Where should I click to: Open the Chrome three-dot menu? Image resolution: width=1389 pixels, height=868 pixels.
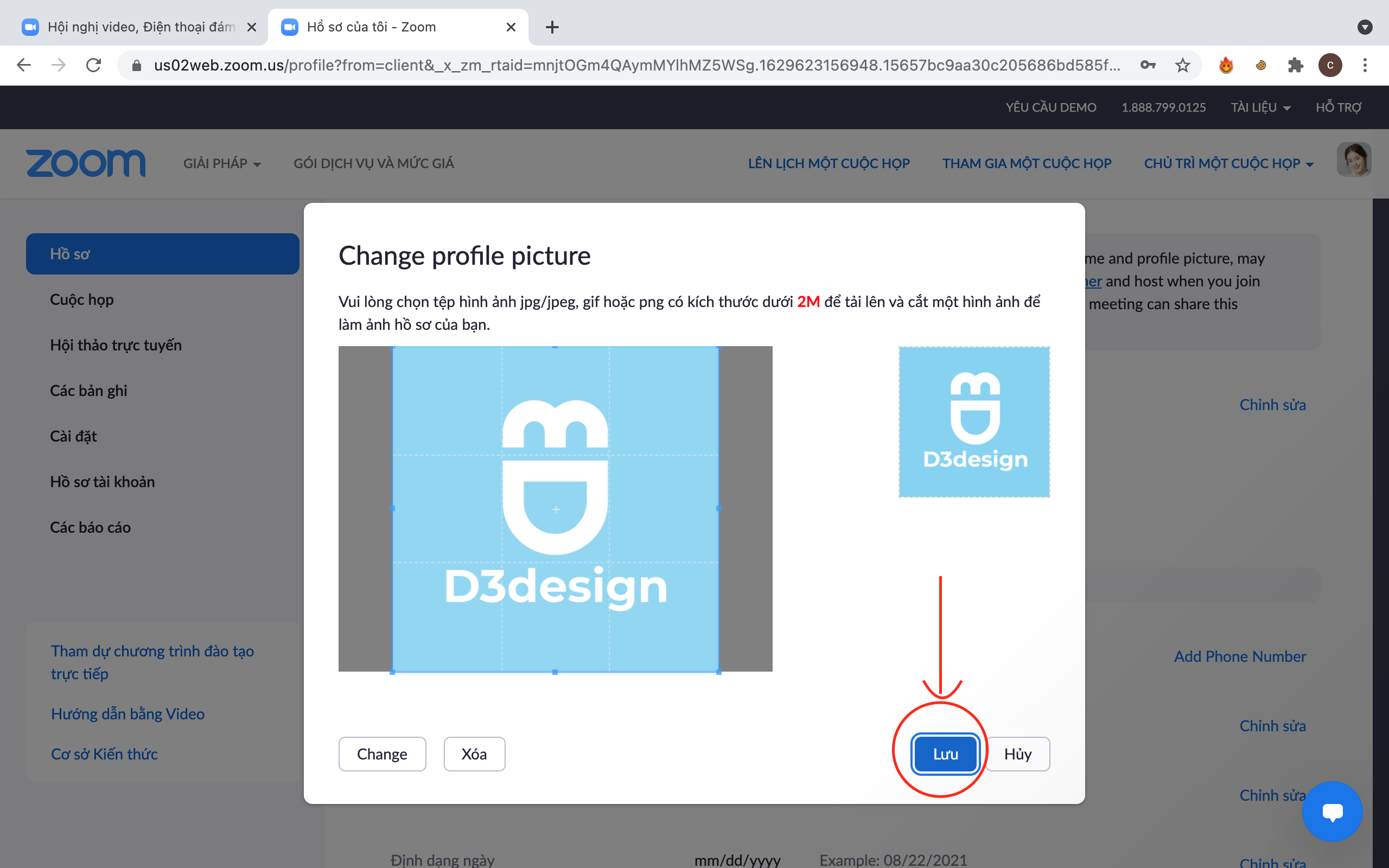1365,65
